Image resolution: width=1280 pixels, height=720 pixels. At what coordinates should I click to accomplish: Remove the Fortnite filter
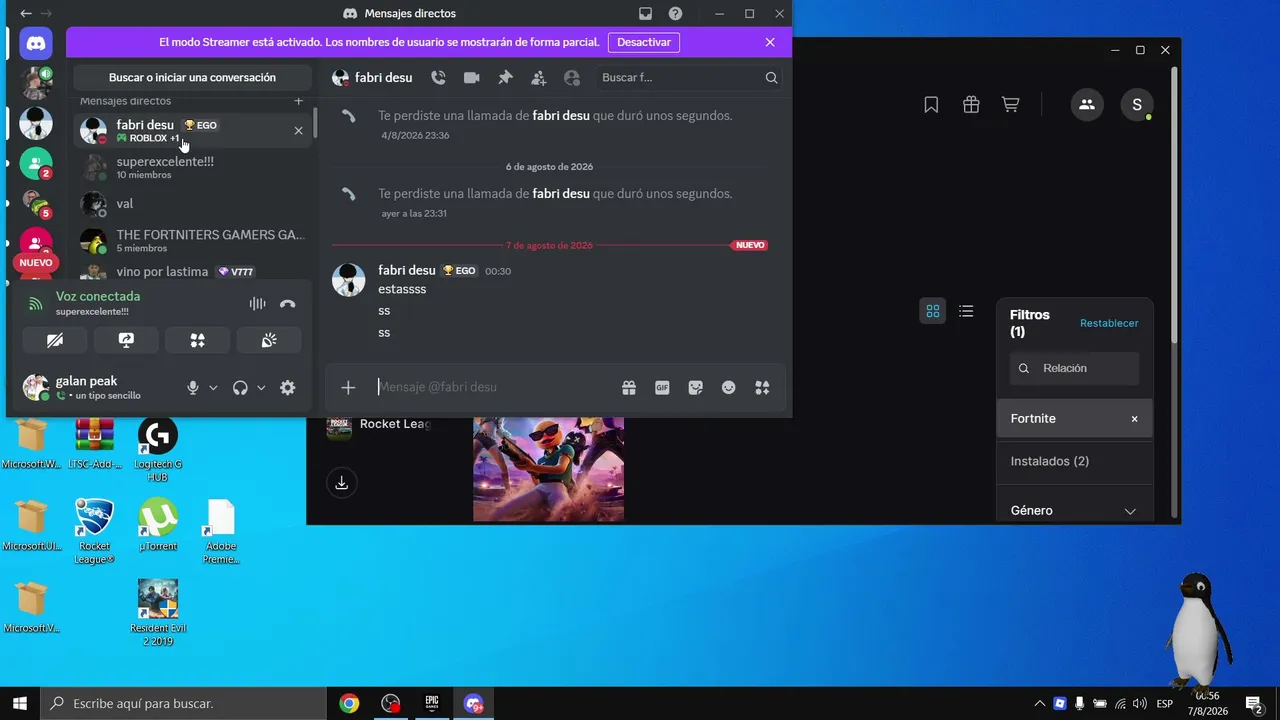click(1134, 419)
